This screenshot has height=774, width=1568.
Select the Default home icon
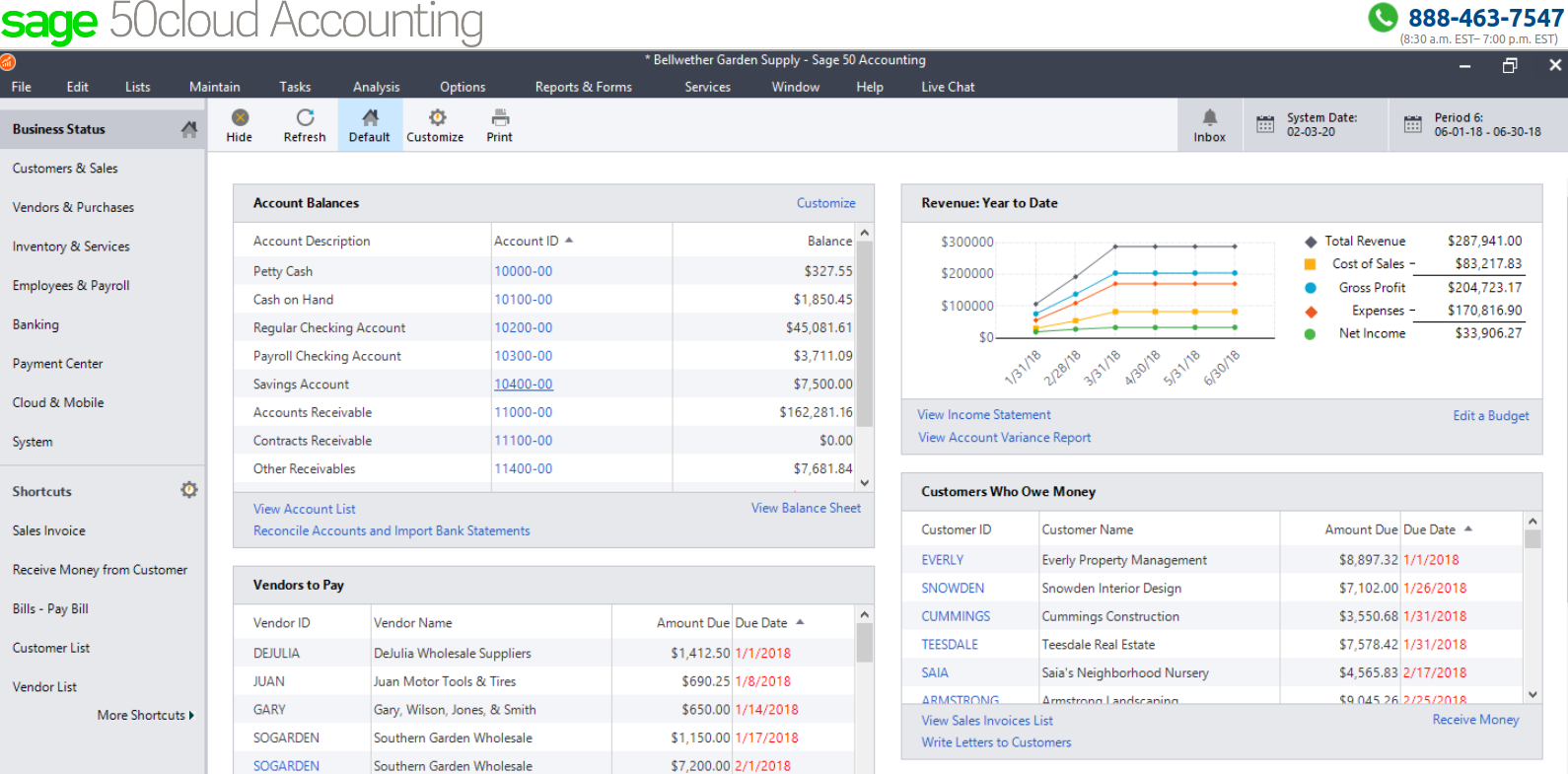370,118
